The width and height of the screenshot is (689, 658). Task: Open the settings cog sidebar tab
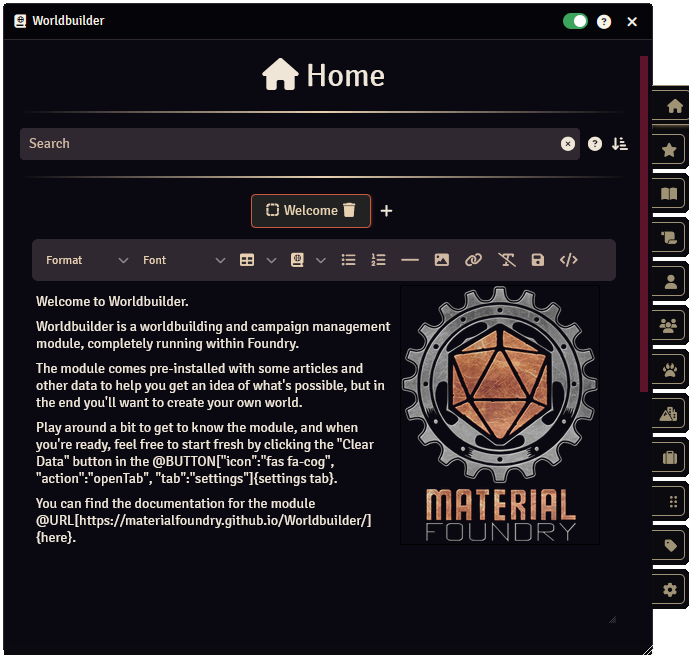pyautogui.click(x=669, y=589)
